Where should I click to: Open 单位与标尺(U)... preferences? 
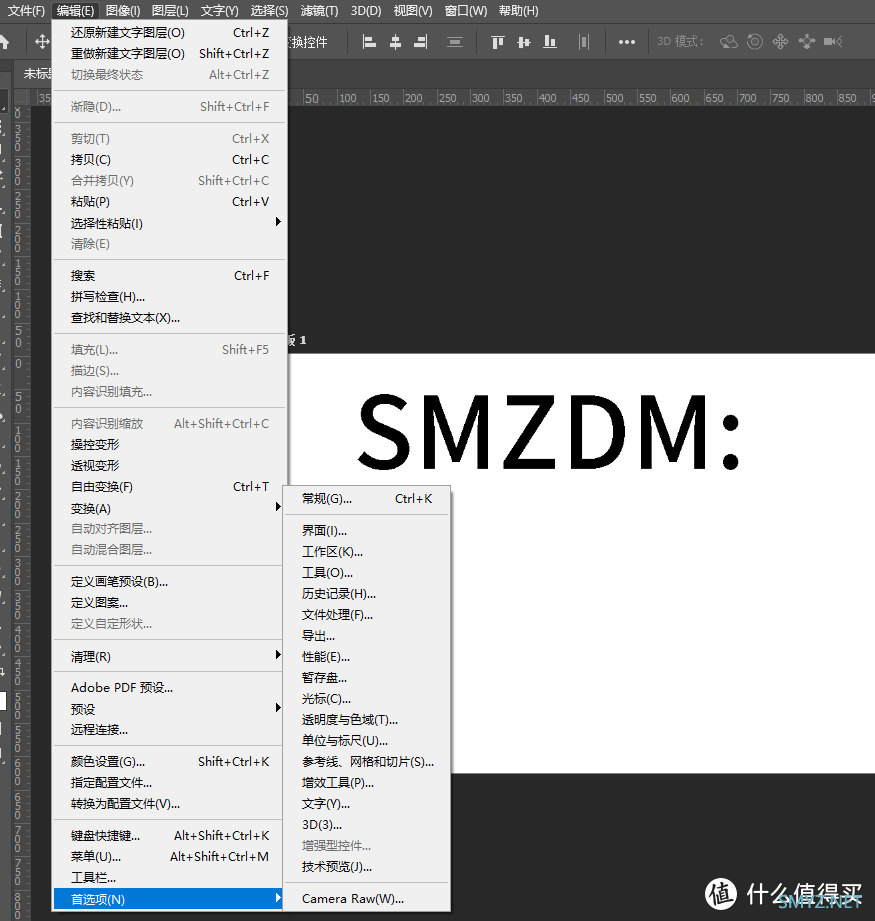[x=367, y=741]
